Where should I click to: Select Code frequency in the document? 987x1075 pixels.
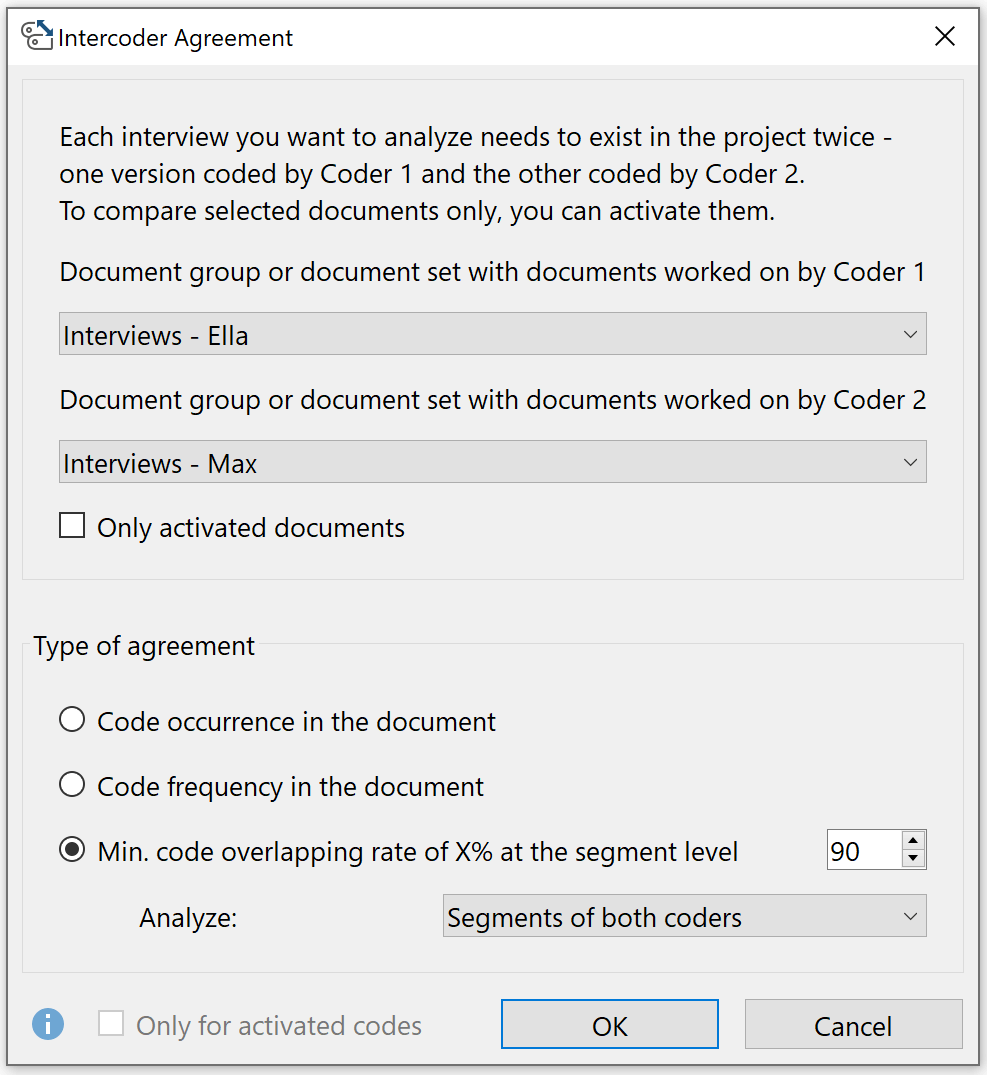tap(72, 784)
